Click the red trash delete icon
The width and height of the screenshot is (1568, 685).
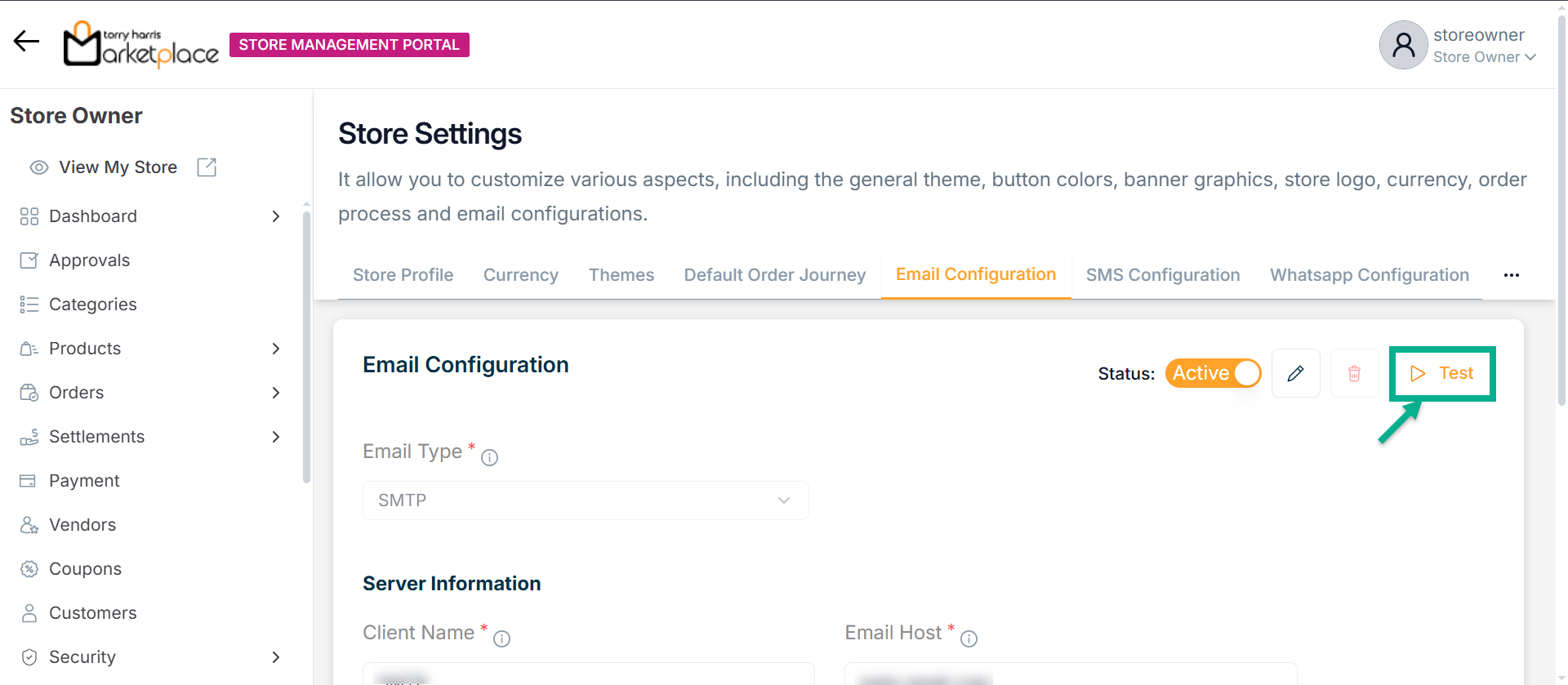click(1354, 373)
